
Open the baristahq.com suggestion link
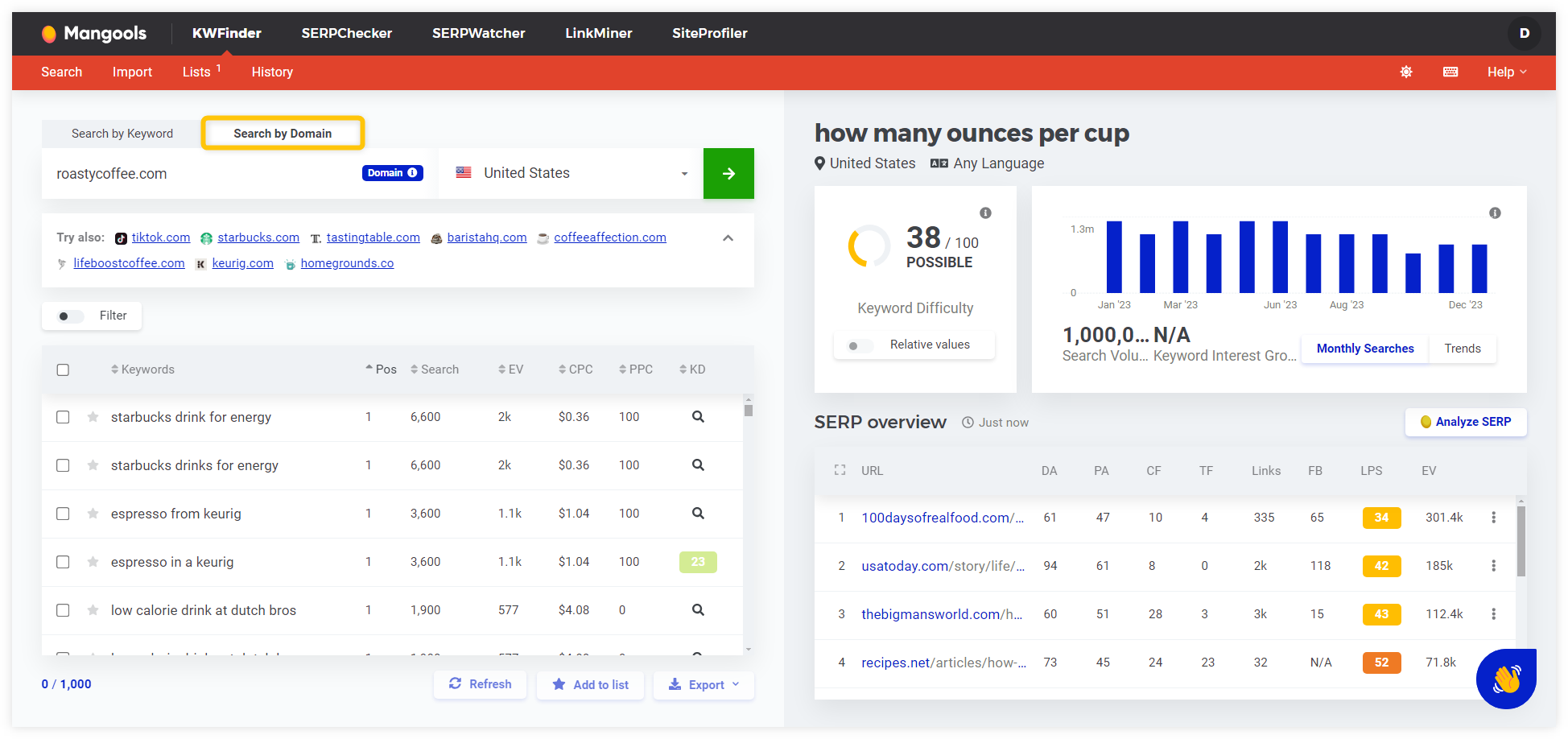(x=486, y=237)
